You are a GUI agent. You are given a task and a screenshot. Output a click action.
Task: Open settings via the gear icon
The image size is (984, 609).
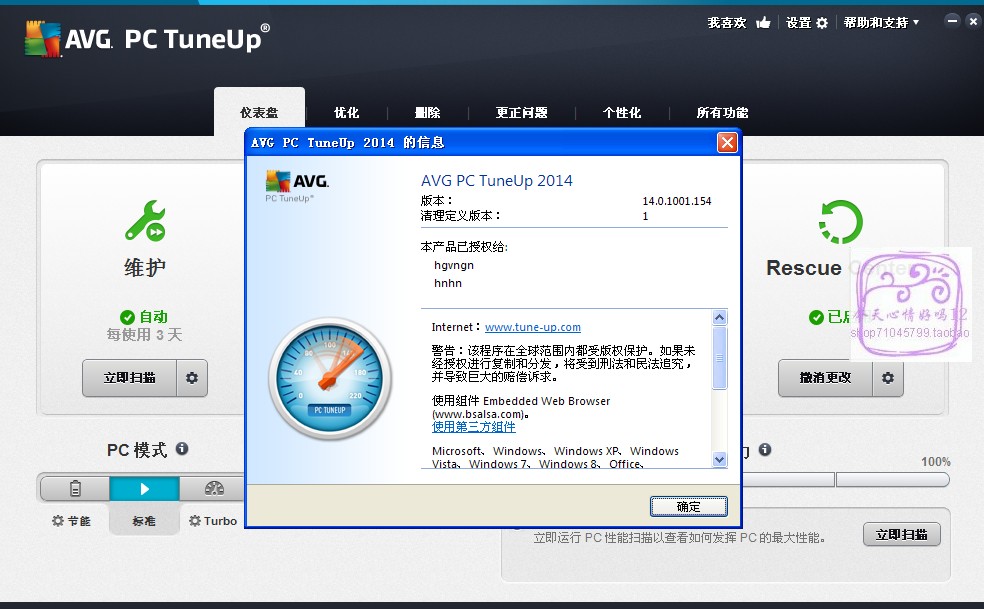pyautogui.click(x=822, y=23)
